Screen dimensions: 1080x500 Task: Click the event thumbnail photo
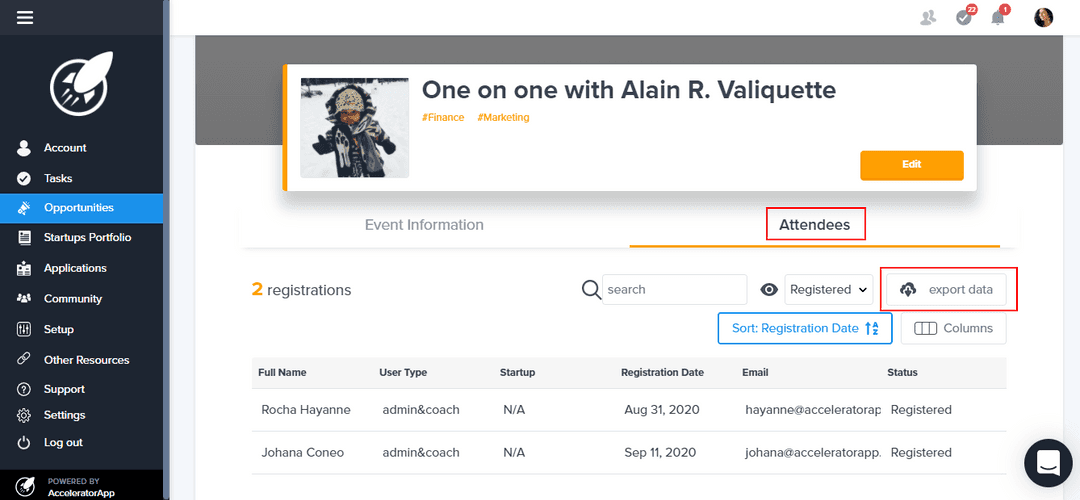[355, 127]
